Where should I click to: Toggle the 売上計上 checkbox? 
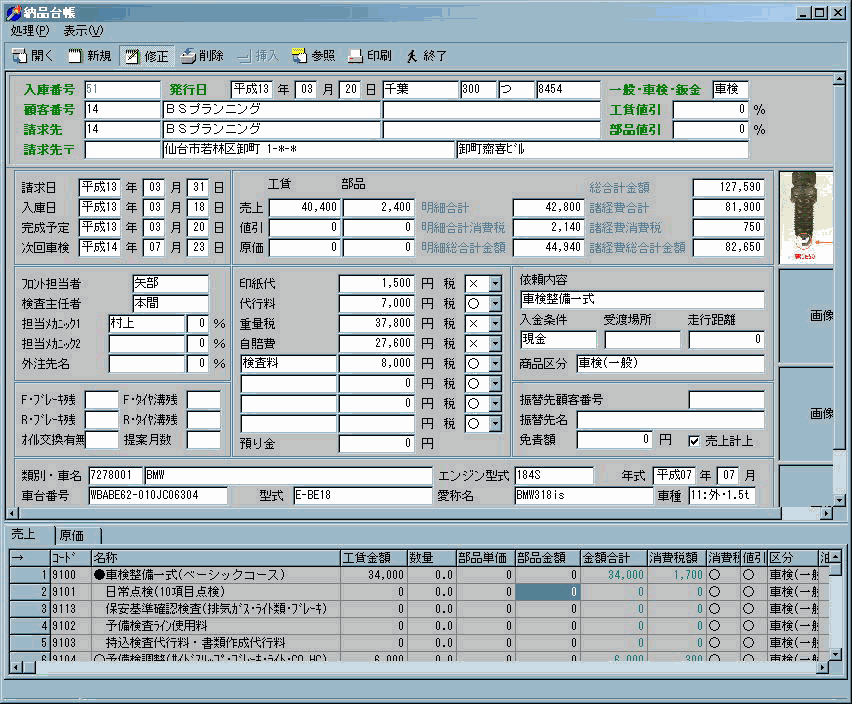(695, 440)
